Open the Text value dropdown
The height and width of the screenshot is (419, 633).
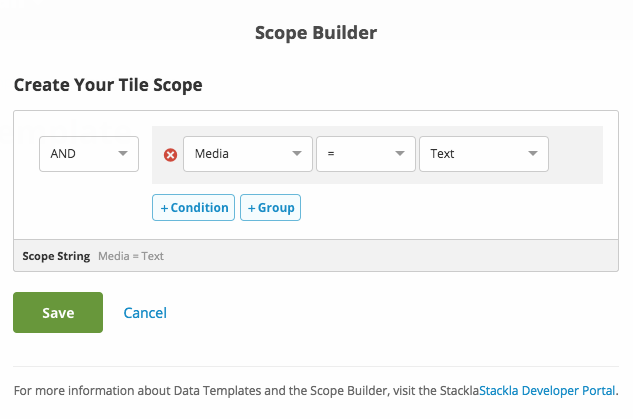pyautogui.click(x=483, y=153)
